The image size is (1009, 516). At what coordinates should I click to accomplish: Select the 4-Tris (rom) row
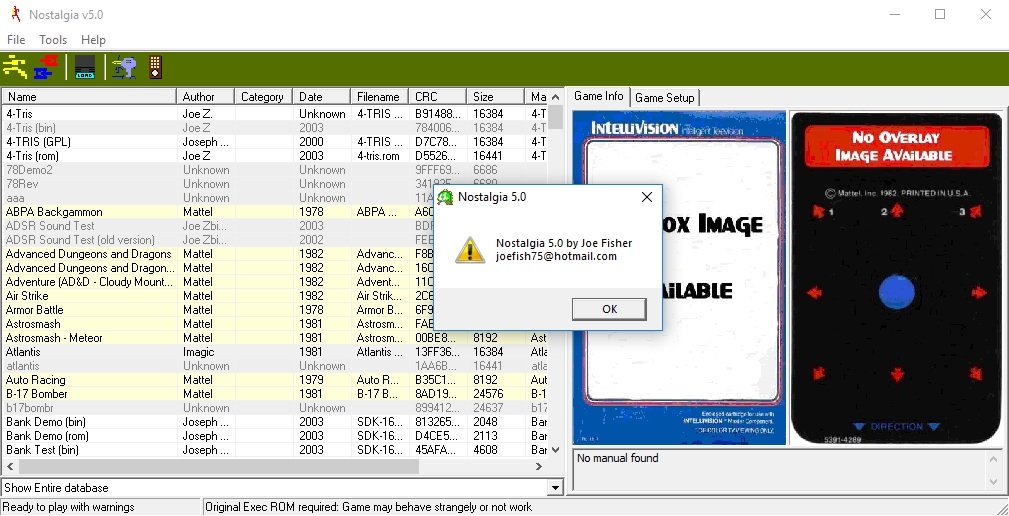point(275,156)
